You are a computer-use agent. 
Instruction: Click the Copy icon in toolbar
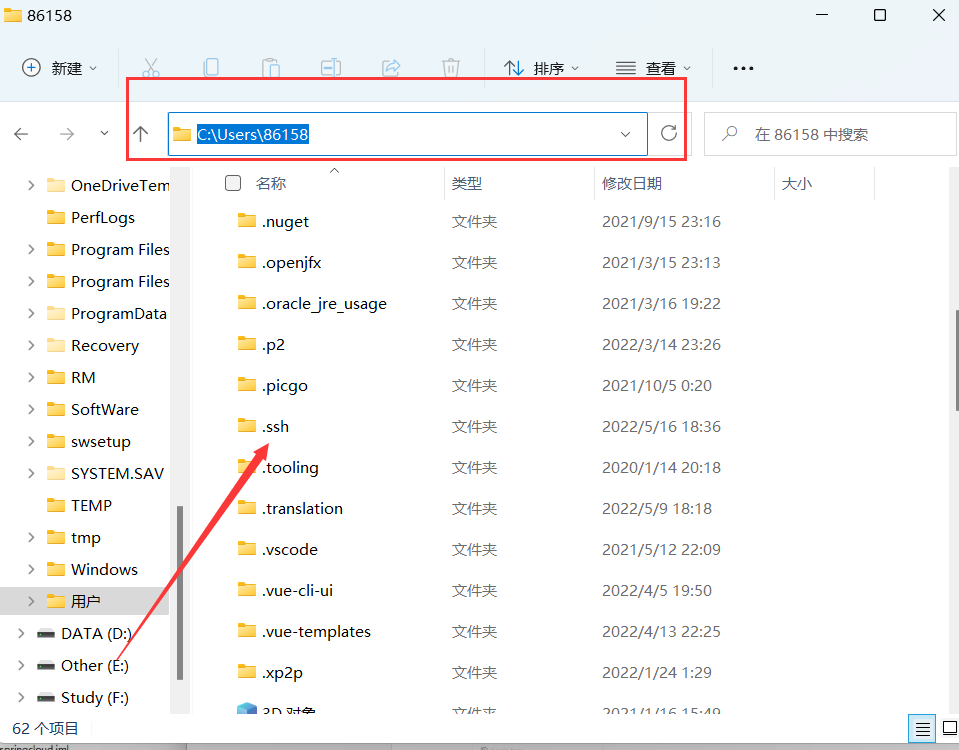coord(211,67)
